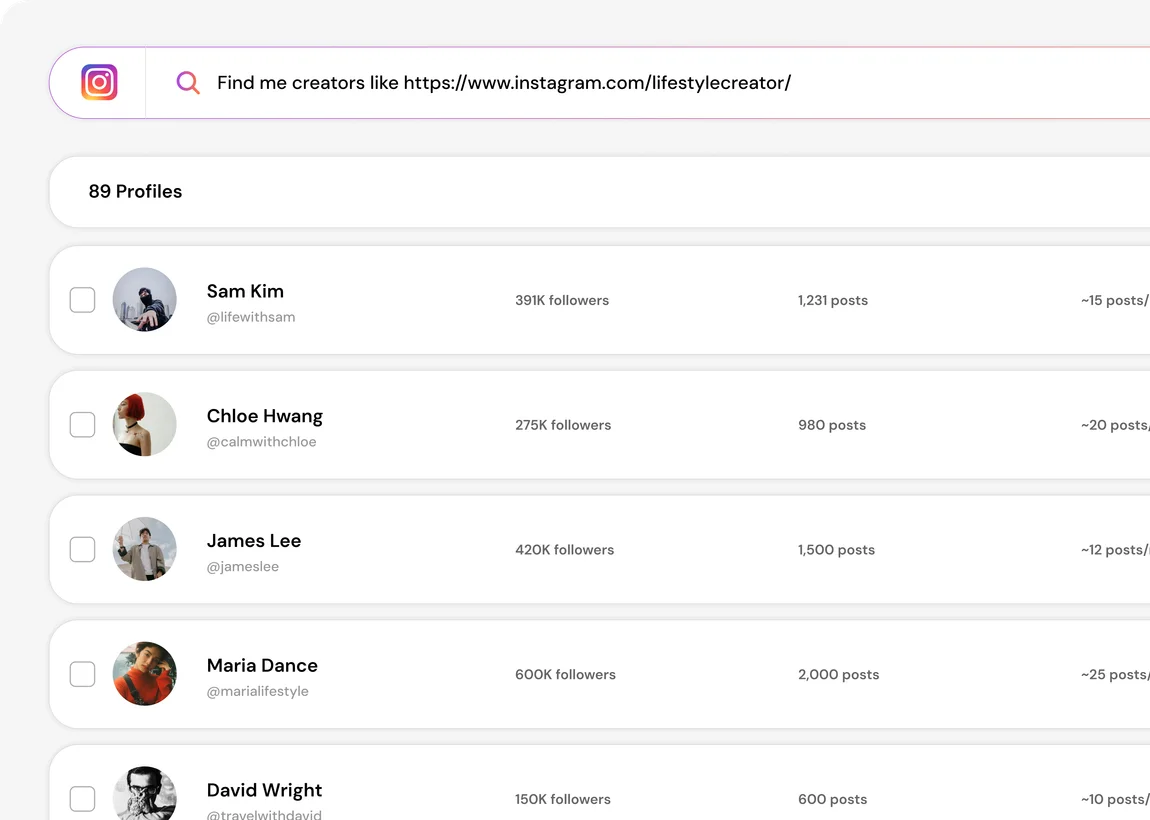
Task: Click the 150K followers value
Action: [563, 799]
